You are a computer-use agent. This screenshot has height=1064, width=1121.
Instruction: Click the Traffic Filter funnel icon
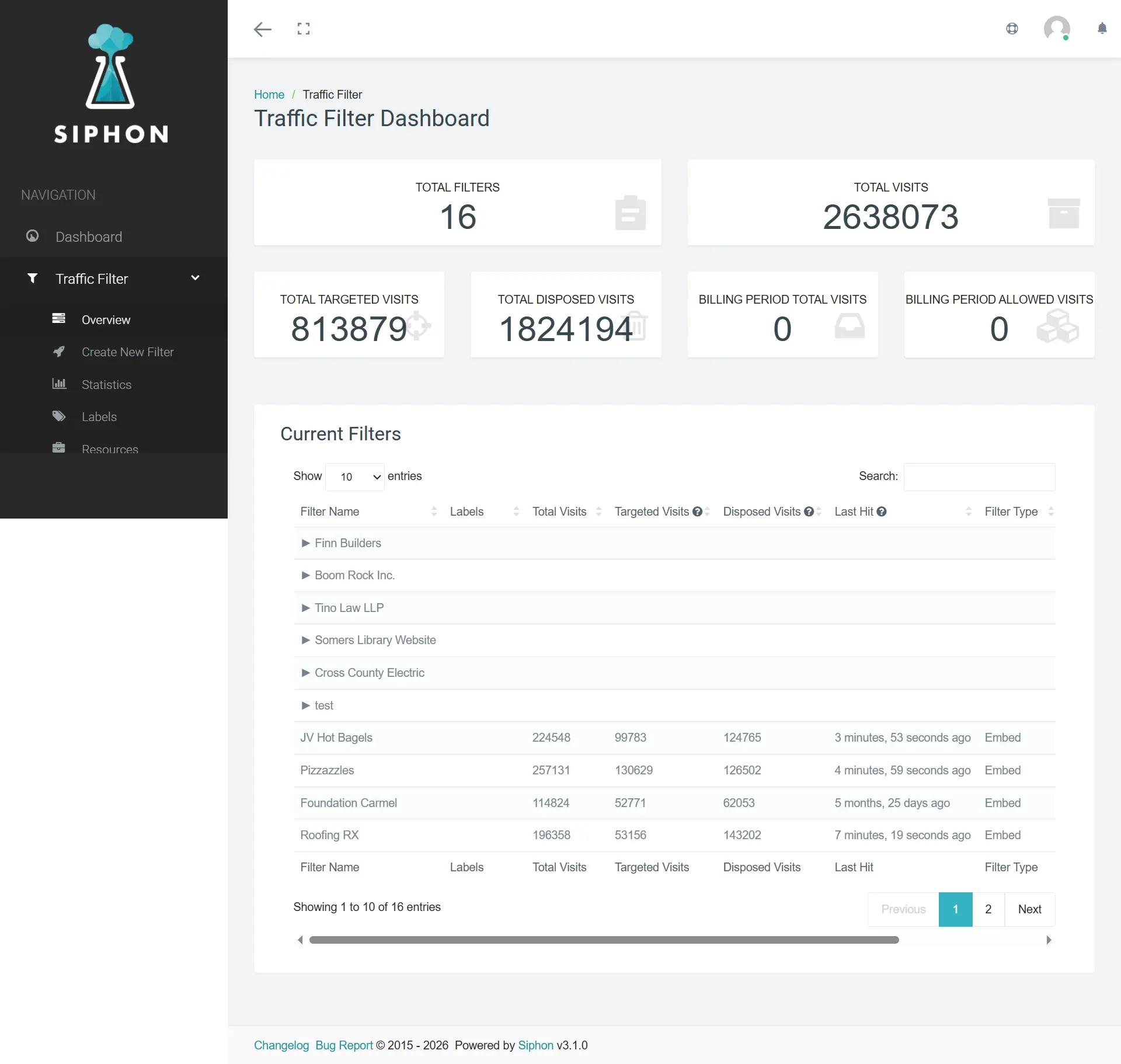click(x=33, y=279)
